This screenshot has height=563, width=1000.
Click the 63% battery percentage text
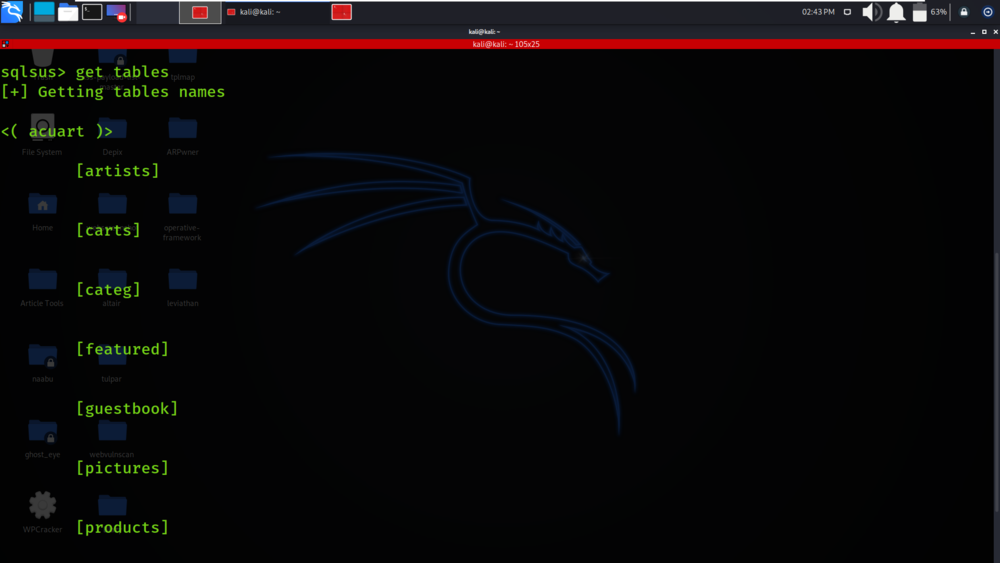(939, 11)
